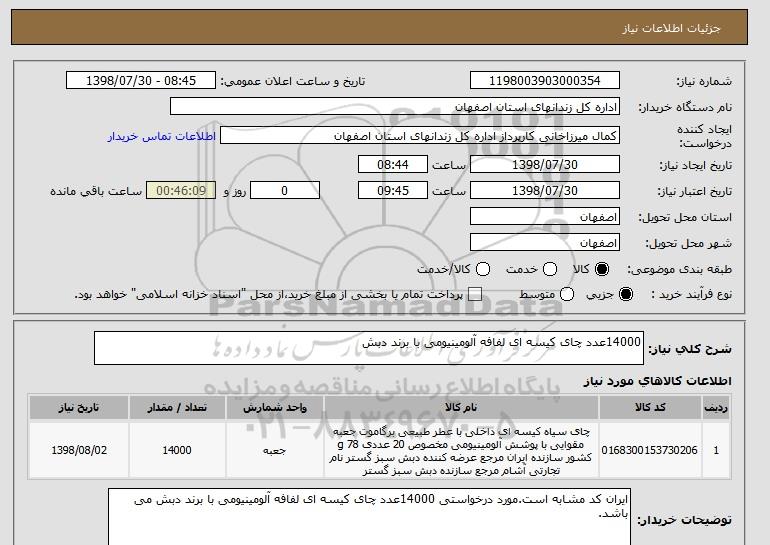The height and width of the screenshot is (545, 770).
Task: Click the validity time field 09:45
Action: click(393, 191)
